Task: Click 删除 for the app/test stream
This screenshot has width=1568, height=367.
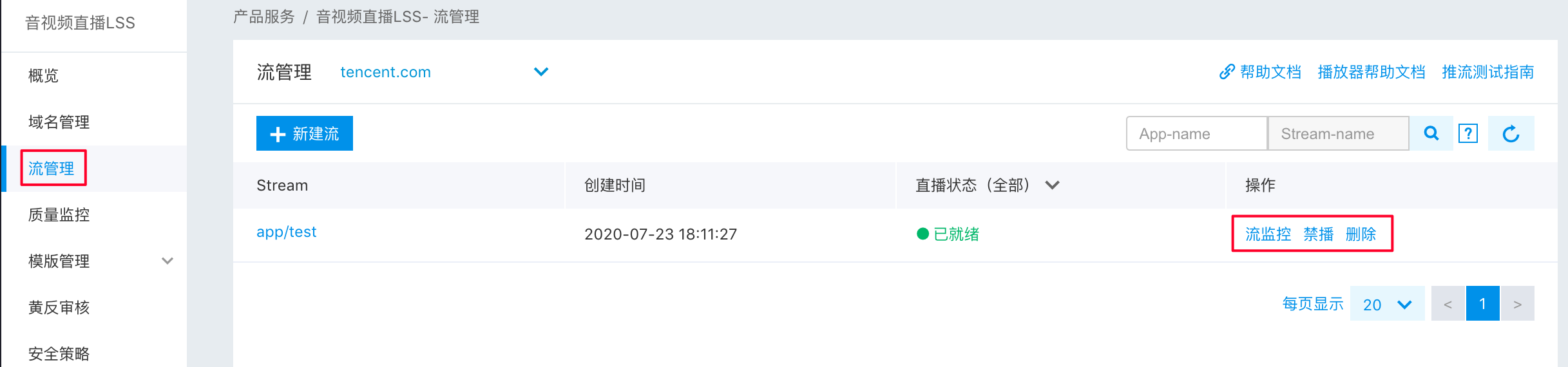Action: tap(1361, 234)
